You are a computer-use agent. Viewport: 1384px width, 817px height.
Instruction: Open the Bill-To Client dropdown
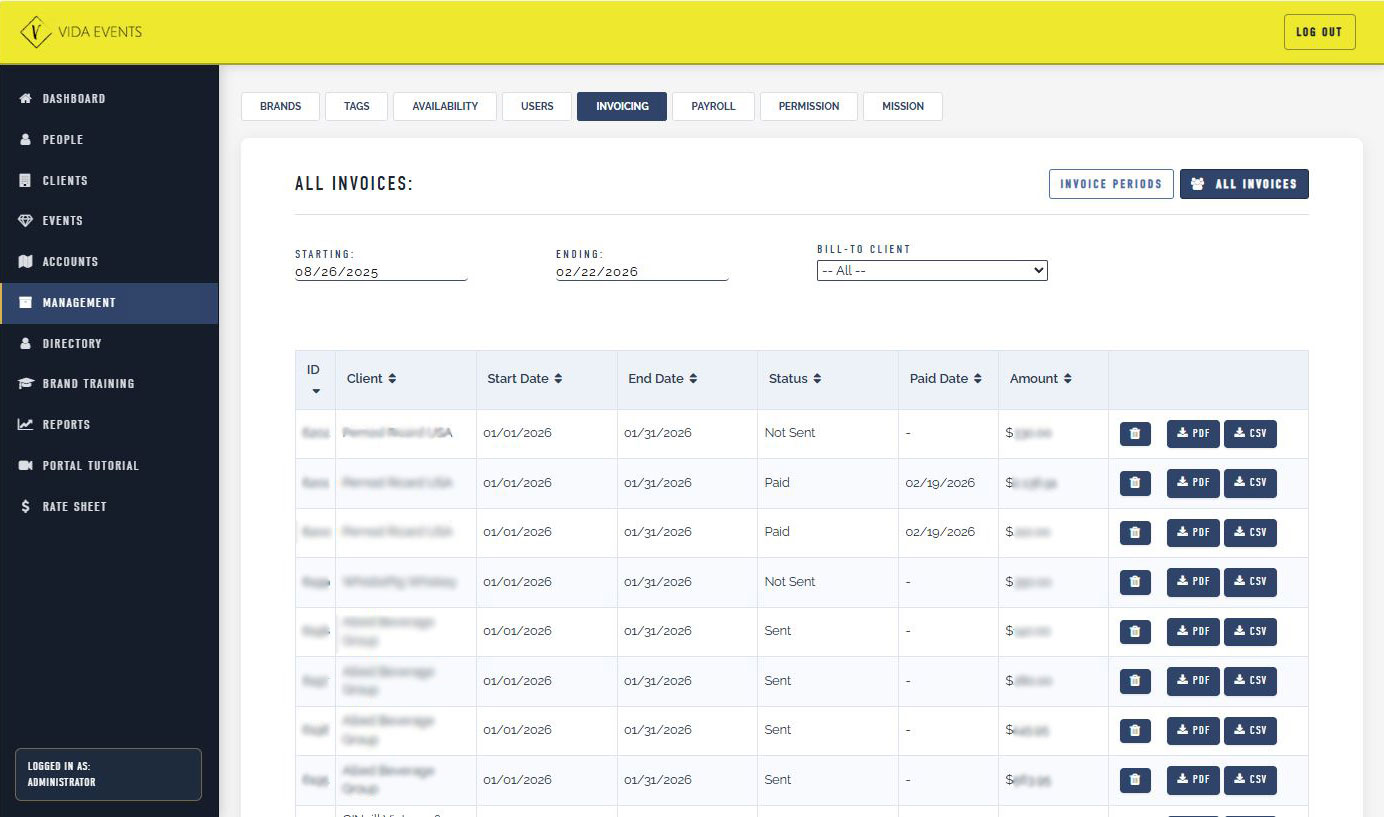tap(931, 271)
